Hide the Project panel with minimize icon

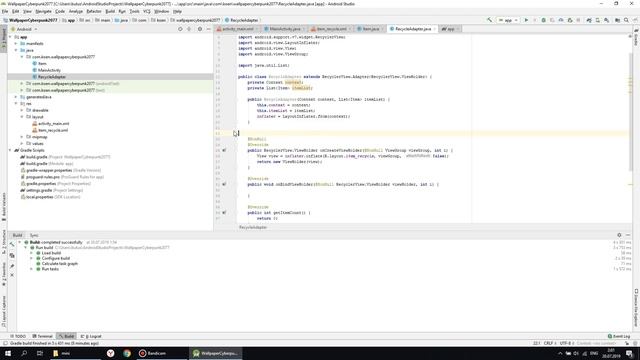pyautogui.click(x=208, y=29)
